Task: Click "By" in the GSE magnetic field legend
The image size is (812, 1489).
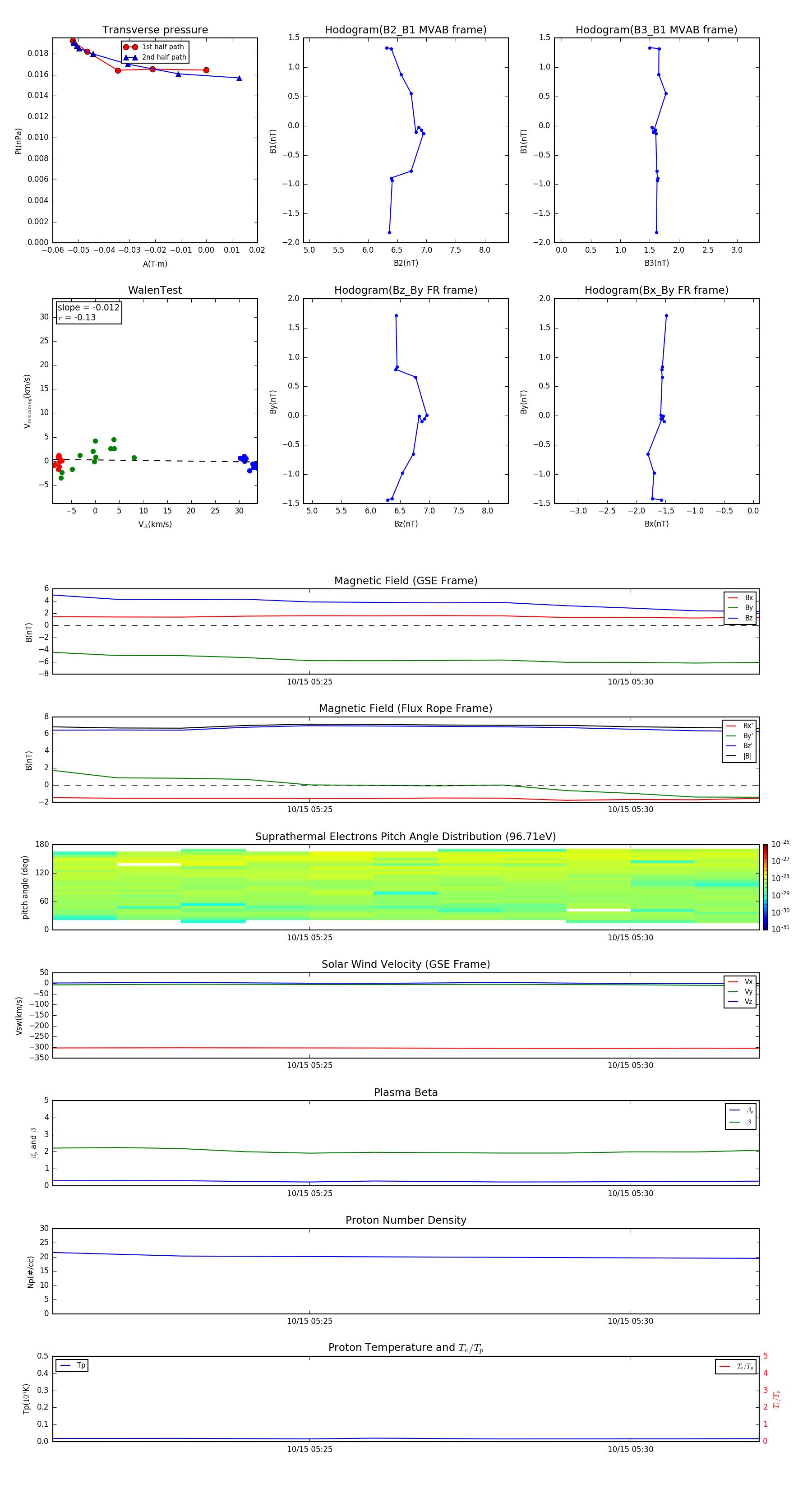Action: click(748, 607)
